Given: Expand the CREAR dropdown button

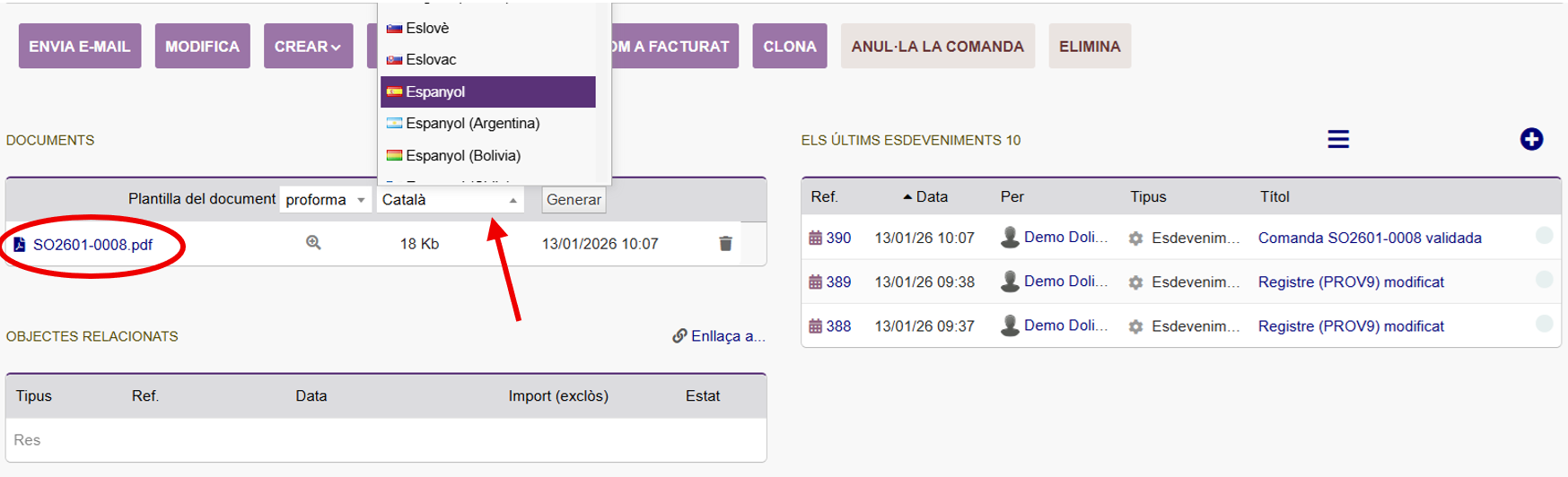Looking at the screenshot, I should [308, 47].
